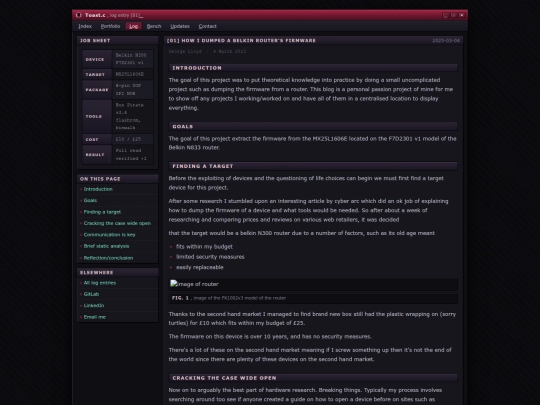Click the FIG. 1 caption text

[x=229, y=298]
